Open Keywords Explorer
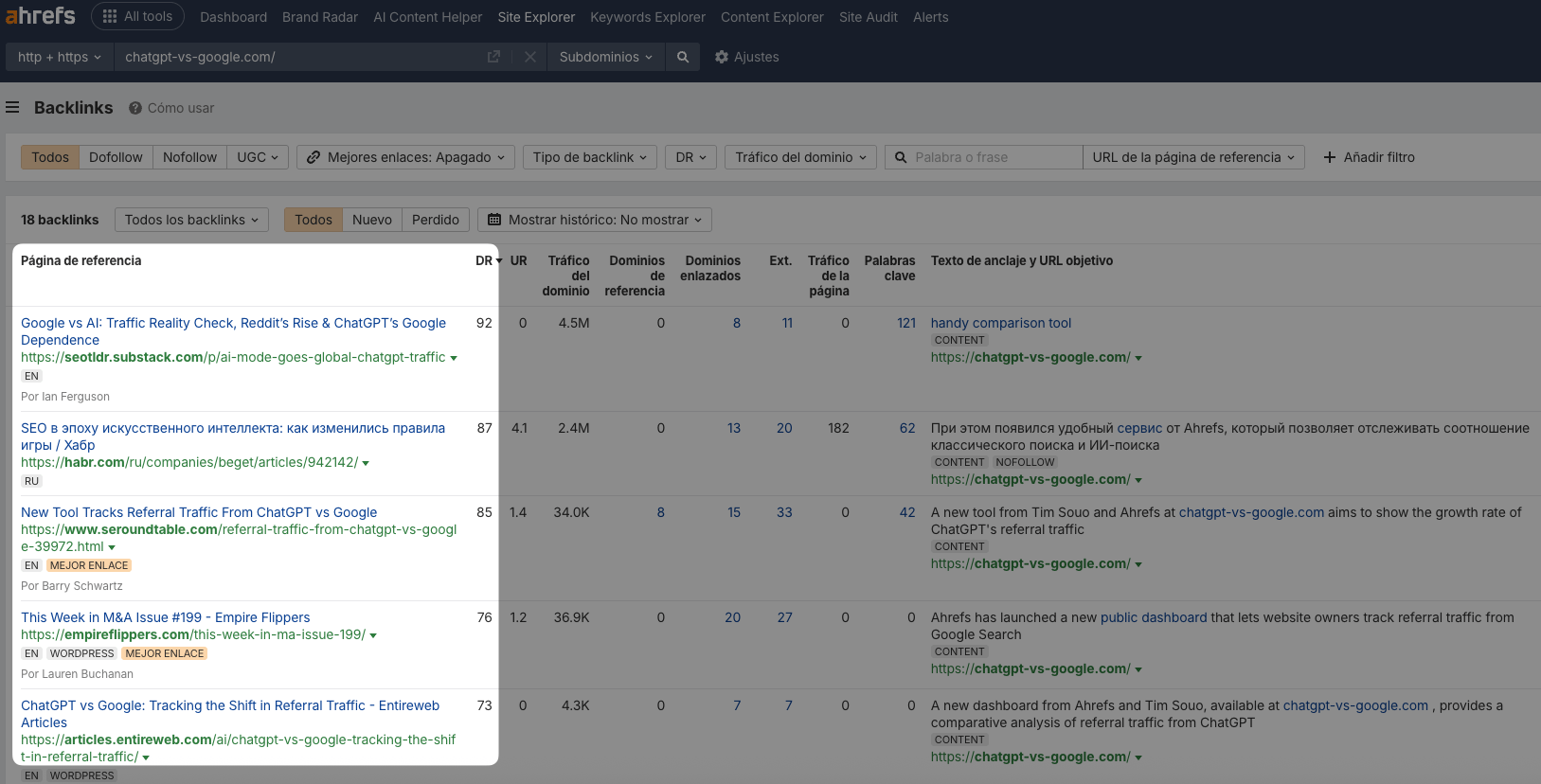 click(x=648, y=17)
